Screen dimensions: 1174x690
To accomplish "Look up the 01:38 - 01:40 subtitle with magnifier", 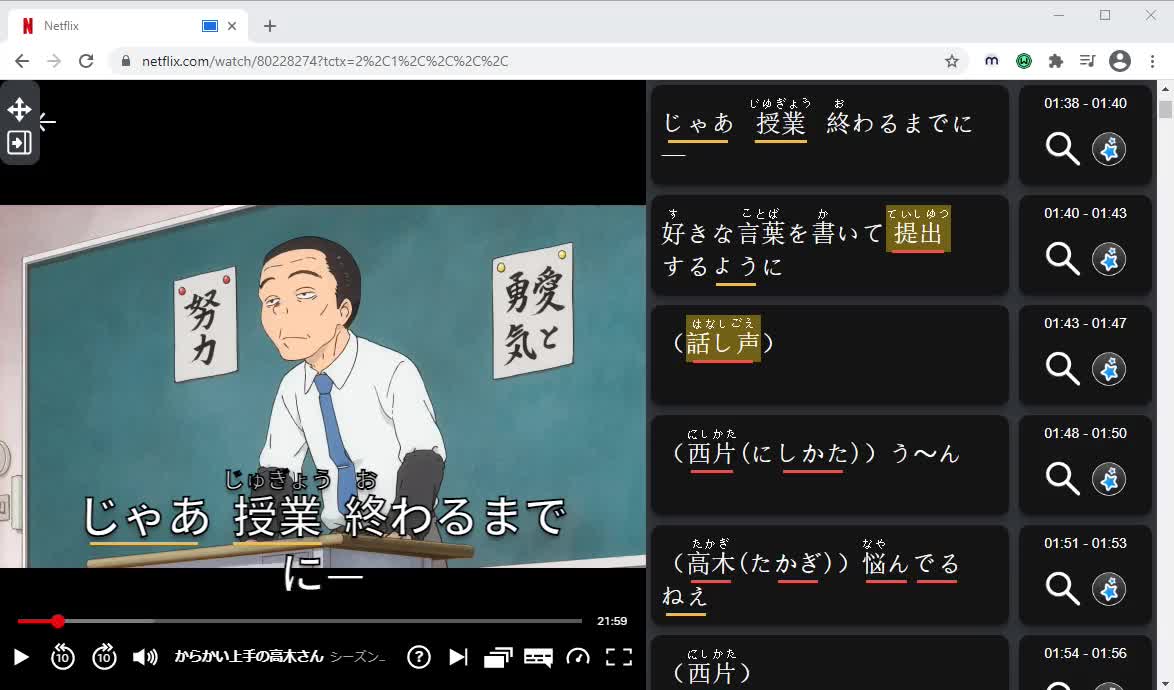I will pos(1062,149).
